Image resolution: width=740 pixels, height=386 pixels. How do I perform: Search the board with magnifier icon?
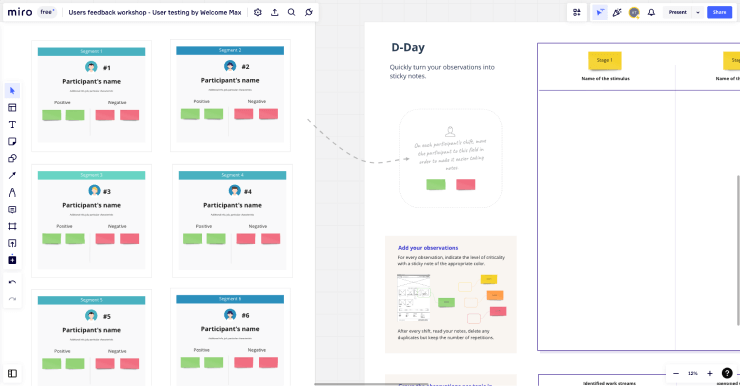[292, 12]
